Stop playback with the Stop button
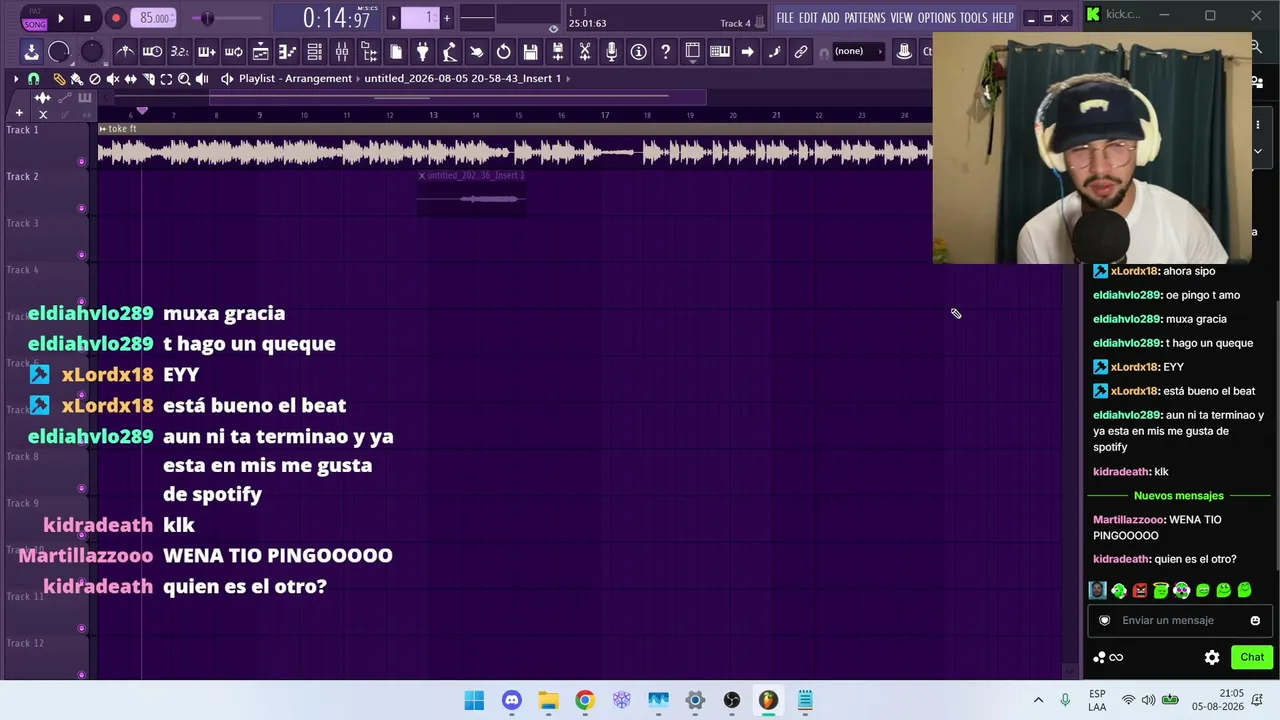The height and width of the screenshot is (720, 1280). [x=87, y=18]
